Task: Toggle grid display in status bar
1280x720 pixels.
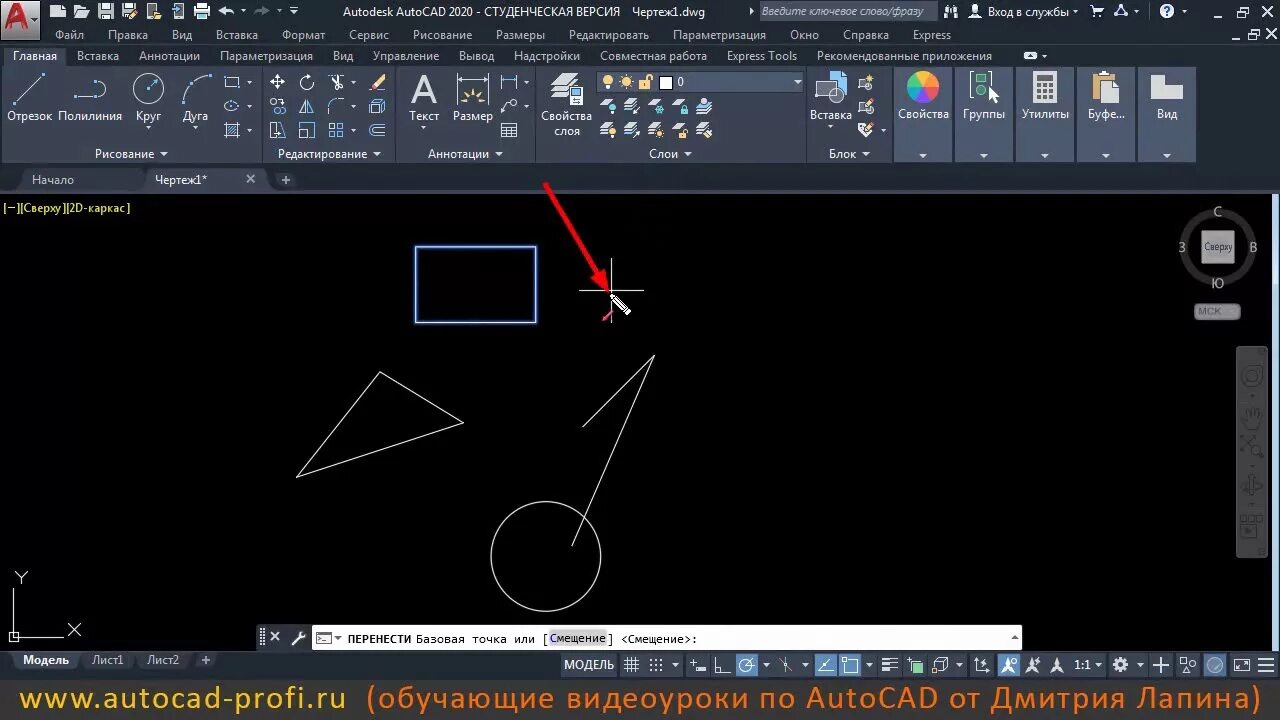Action: pyautogui.click(x=631, y=665)
